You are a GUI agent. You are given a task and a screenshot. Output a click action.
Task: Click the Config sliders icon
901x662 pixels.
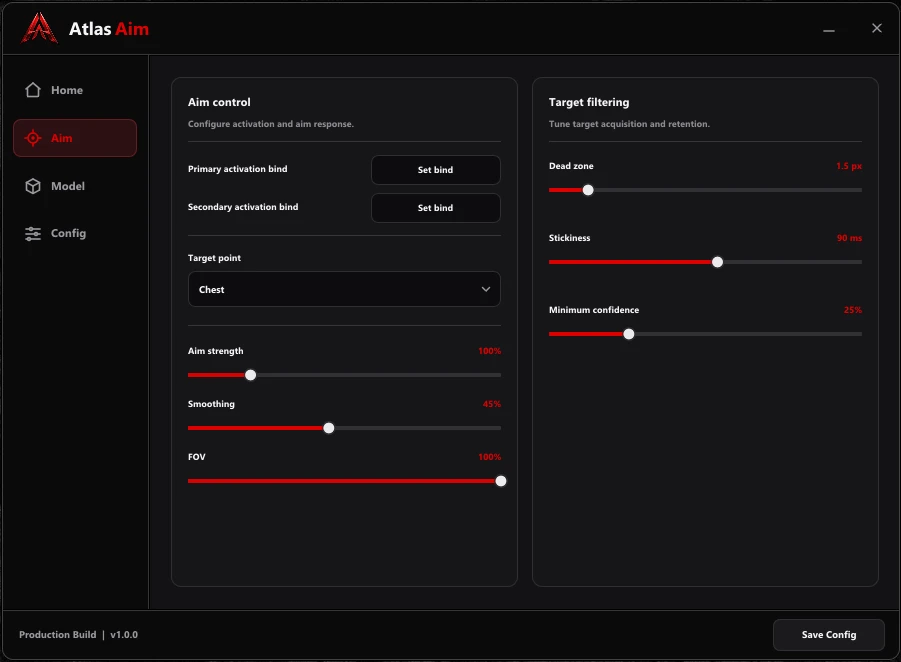click(33, 233)
